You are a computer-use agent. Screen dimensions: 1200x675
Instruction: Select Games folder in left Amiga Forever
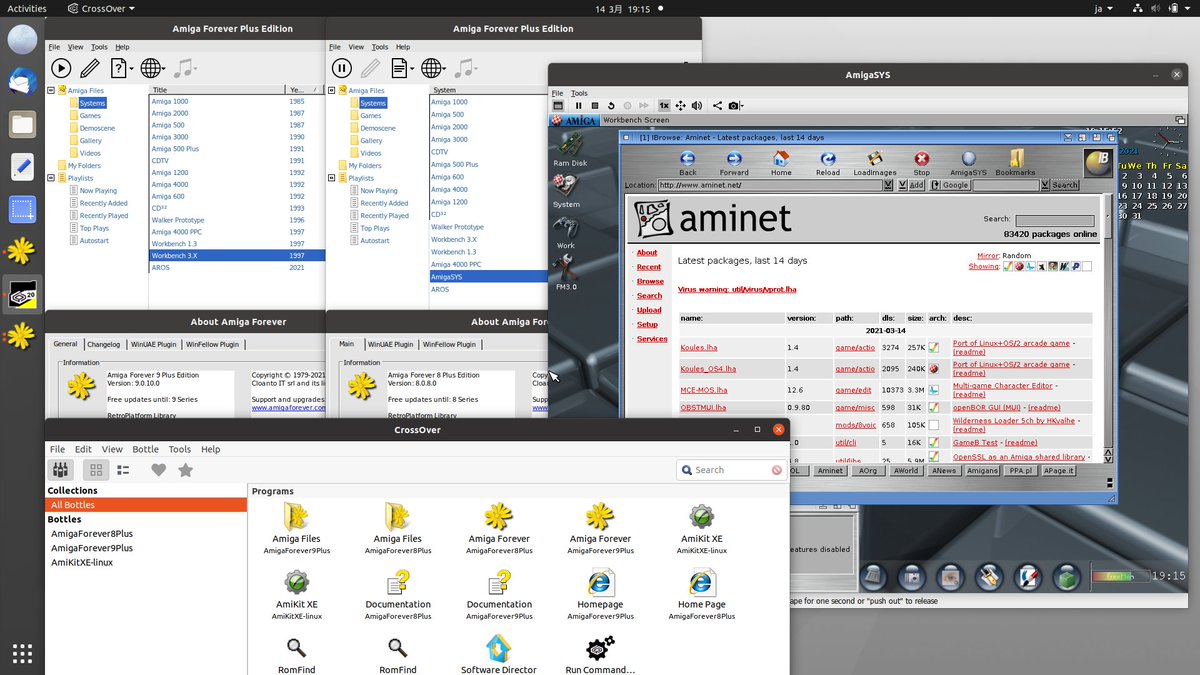click(90, 115)
